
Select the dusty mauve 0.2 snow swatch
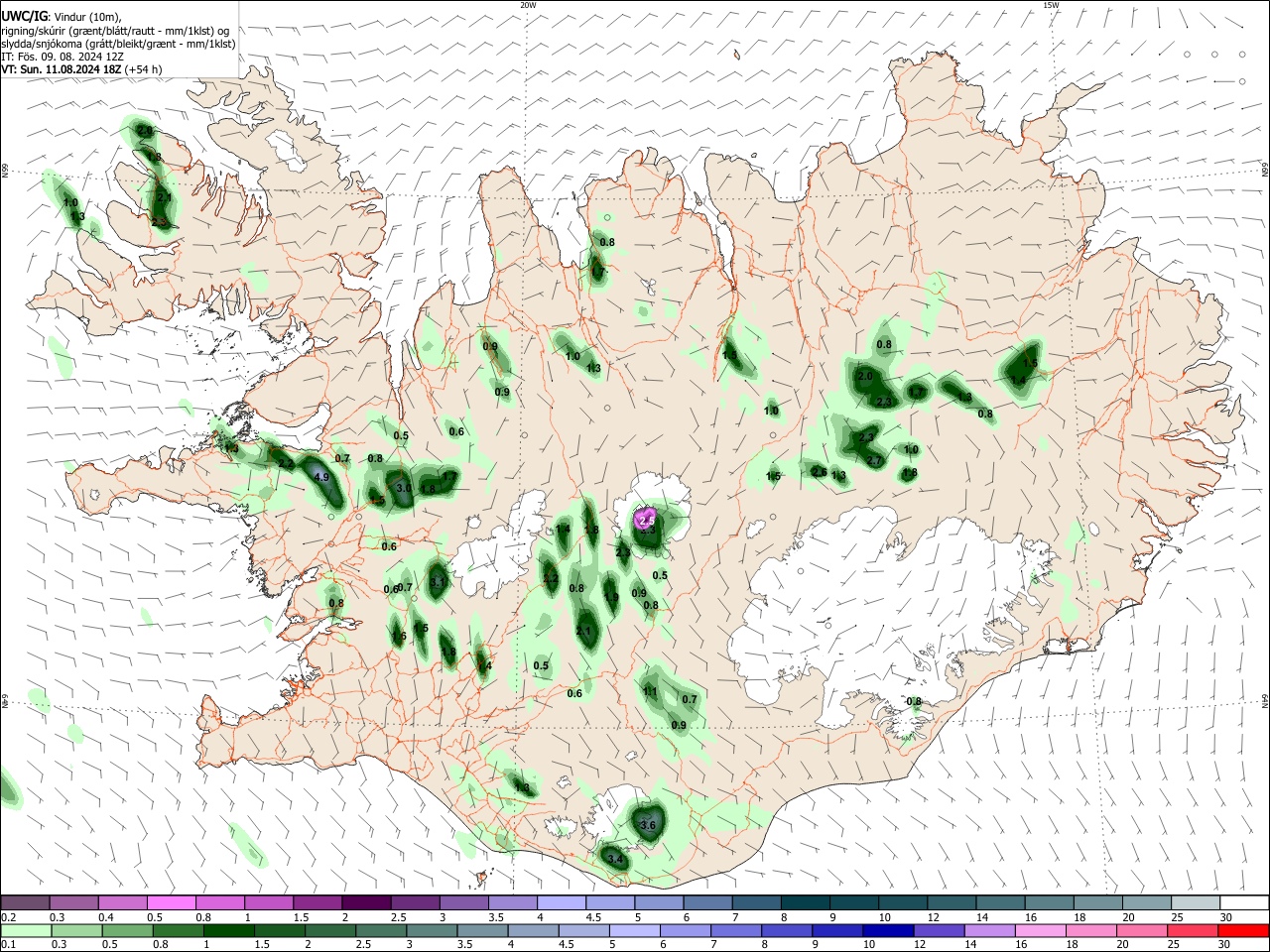click(x=26, y=902)
